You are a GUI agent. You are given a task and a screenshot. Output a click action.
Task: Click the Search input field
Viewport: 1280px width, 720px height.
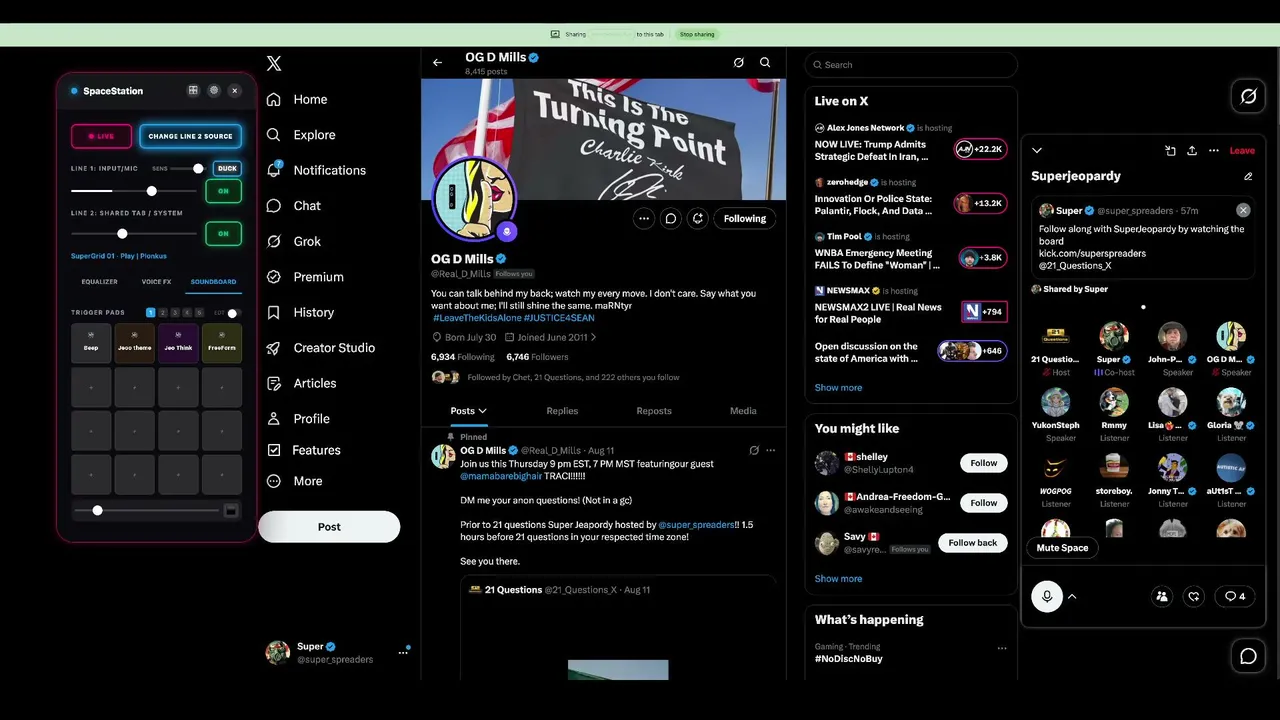pos(911,65)
